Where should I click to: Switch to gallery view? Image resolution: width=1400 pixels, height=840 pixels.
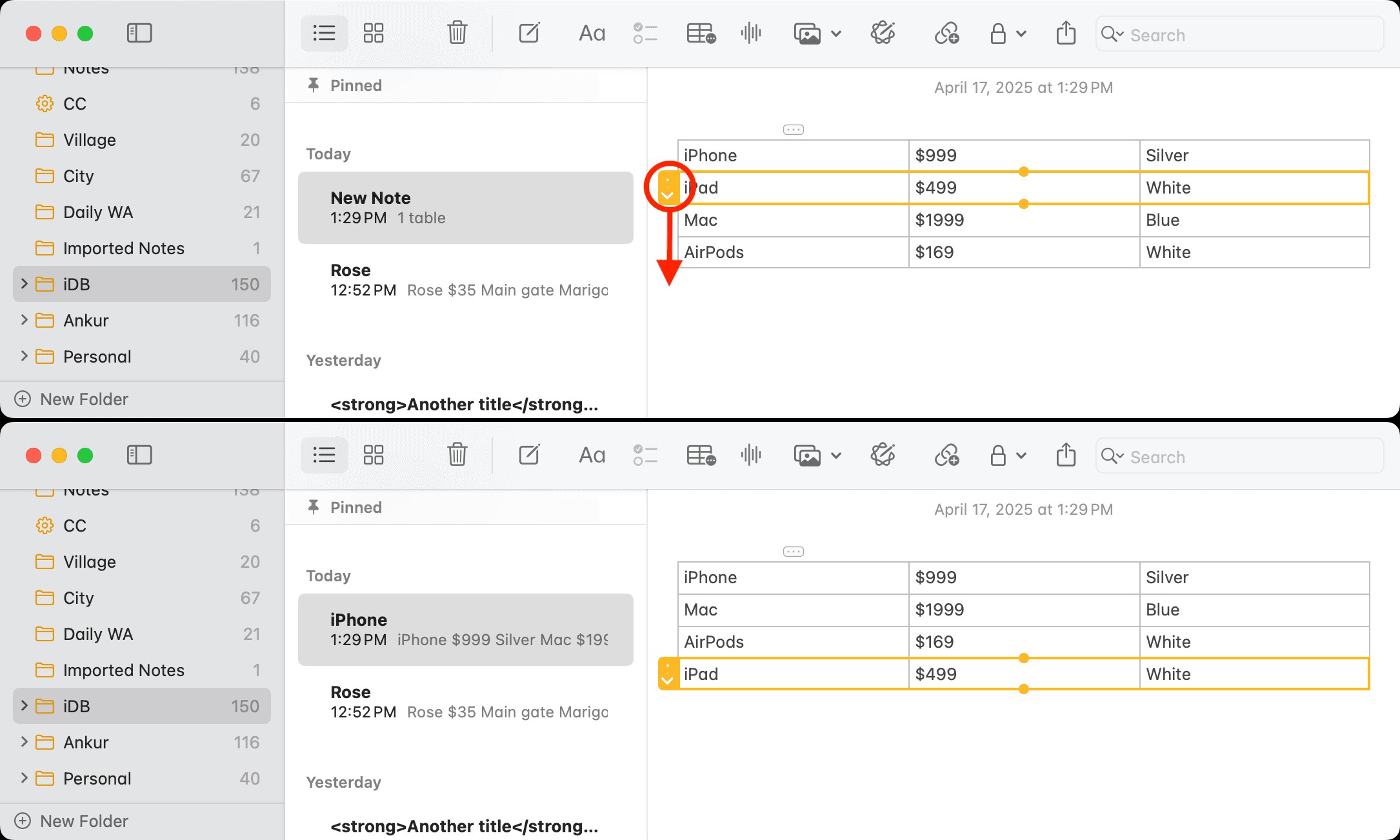click(x=373, y=33)
